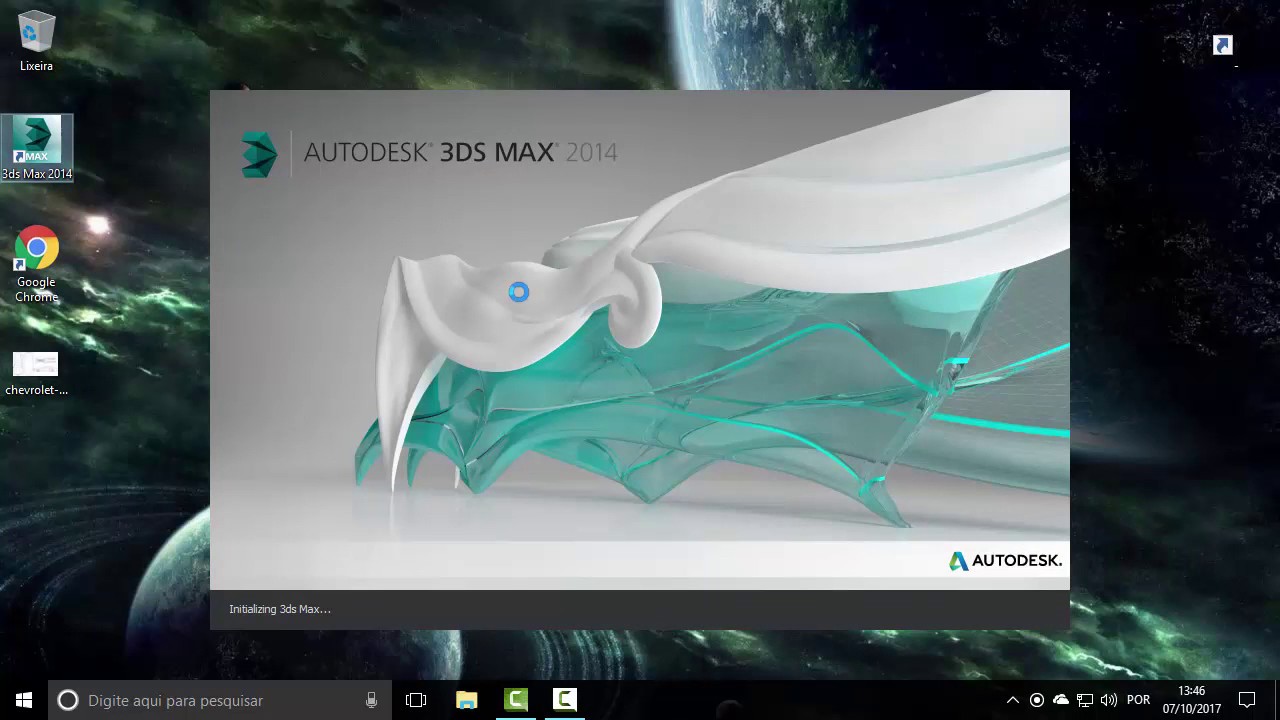This screenshot has height=720, width=1280.
Task: Click the 3ds Max cube logo on the splash screen
Action: pyautogui.click(x=259, y=154)
